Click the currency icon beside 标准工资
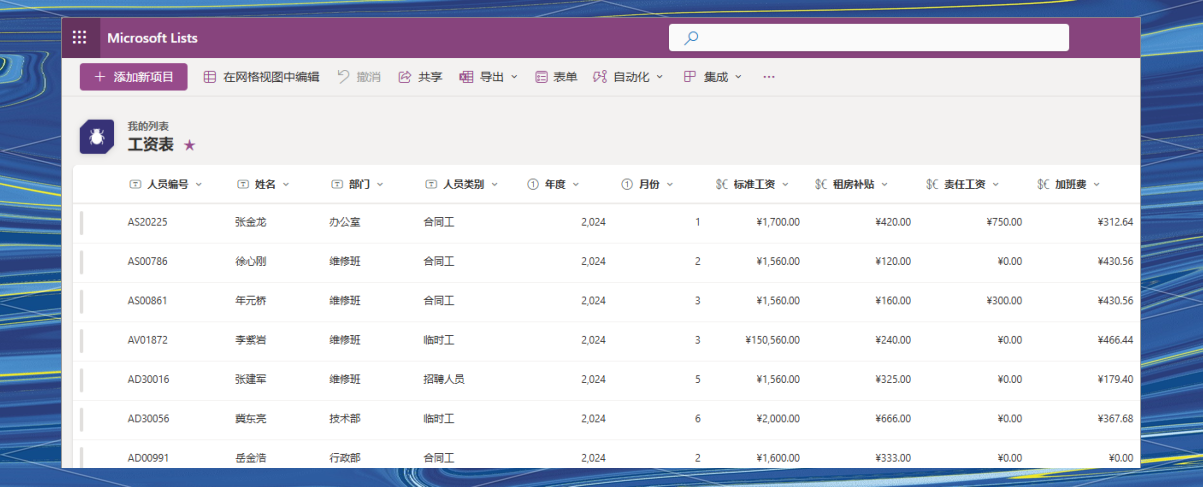Viewport: 1203px width, 487px height. (722, 184)
